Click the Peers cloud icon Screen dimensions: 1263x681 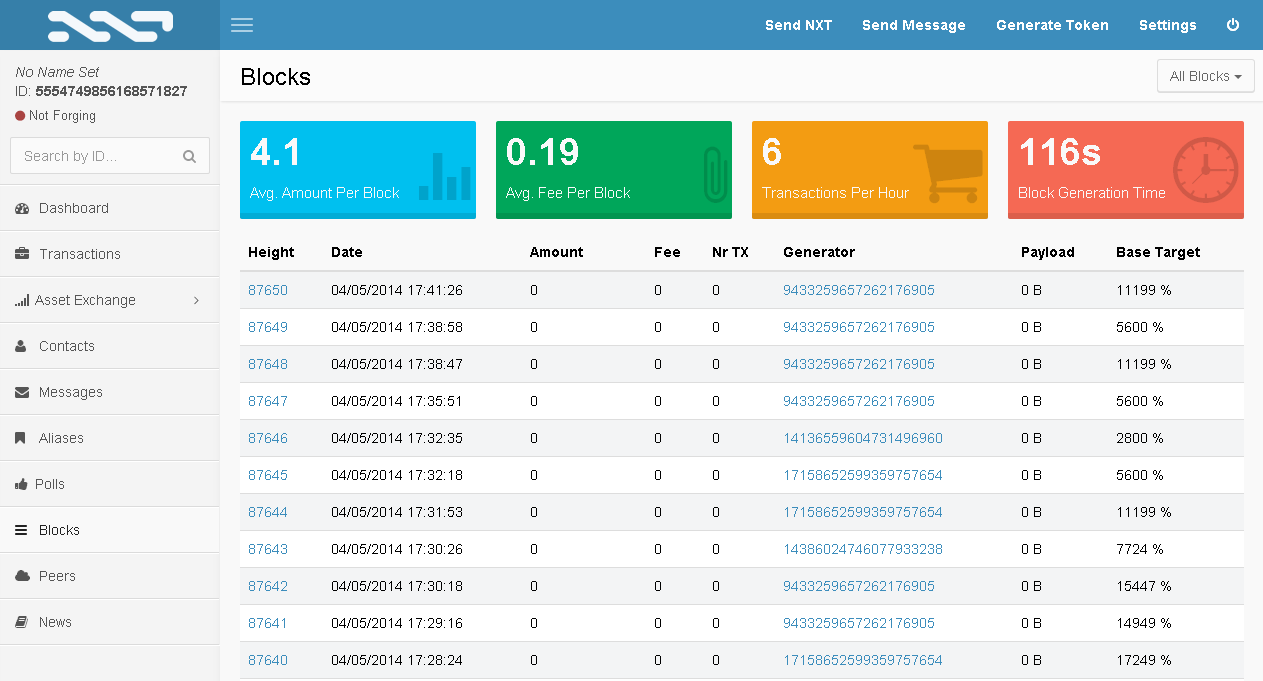[22, 576]
